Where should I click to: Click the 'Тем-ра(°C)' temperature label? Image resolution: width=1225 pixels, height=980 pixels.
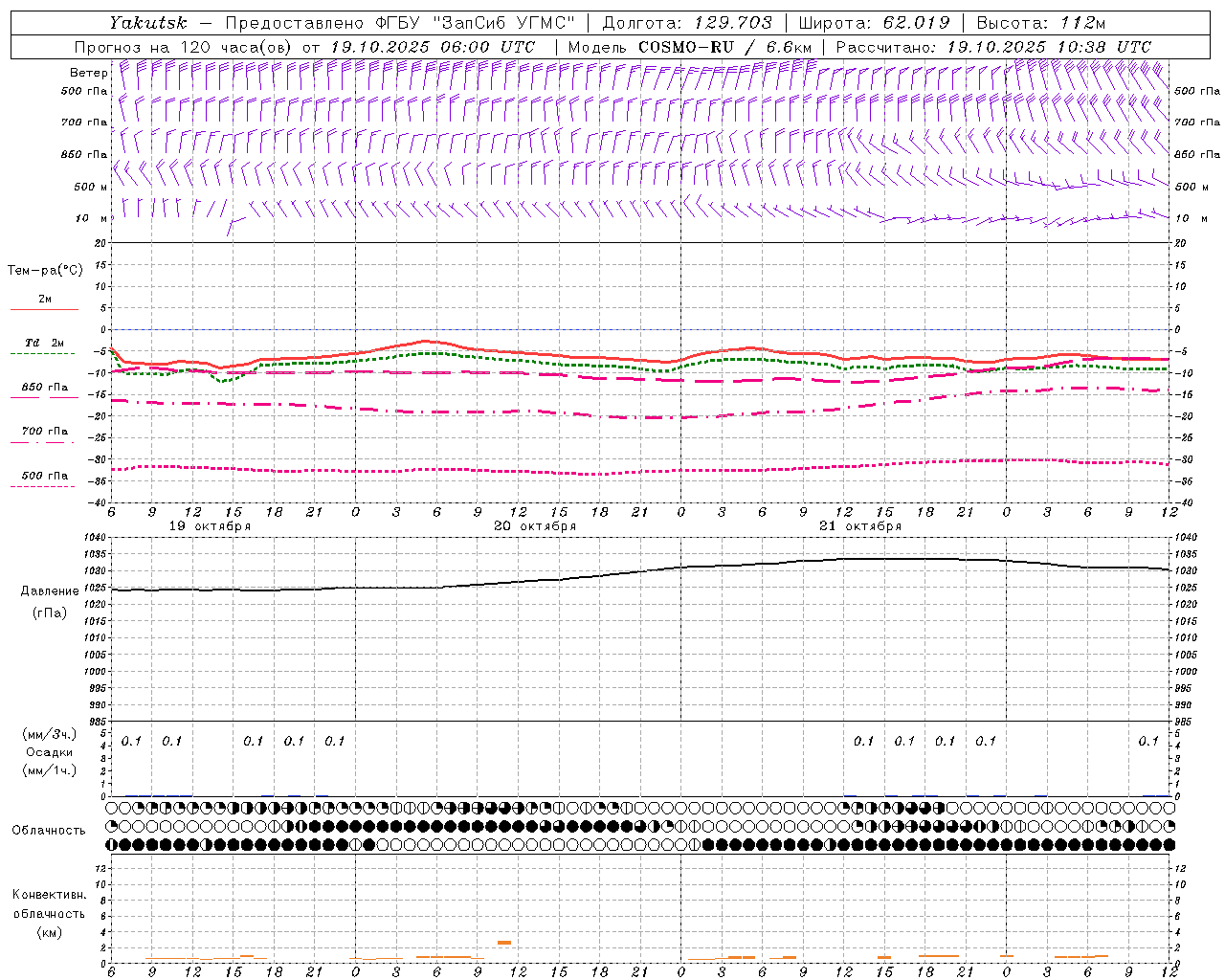click(x=45, y=271)
